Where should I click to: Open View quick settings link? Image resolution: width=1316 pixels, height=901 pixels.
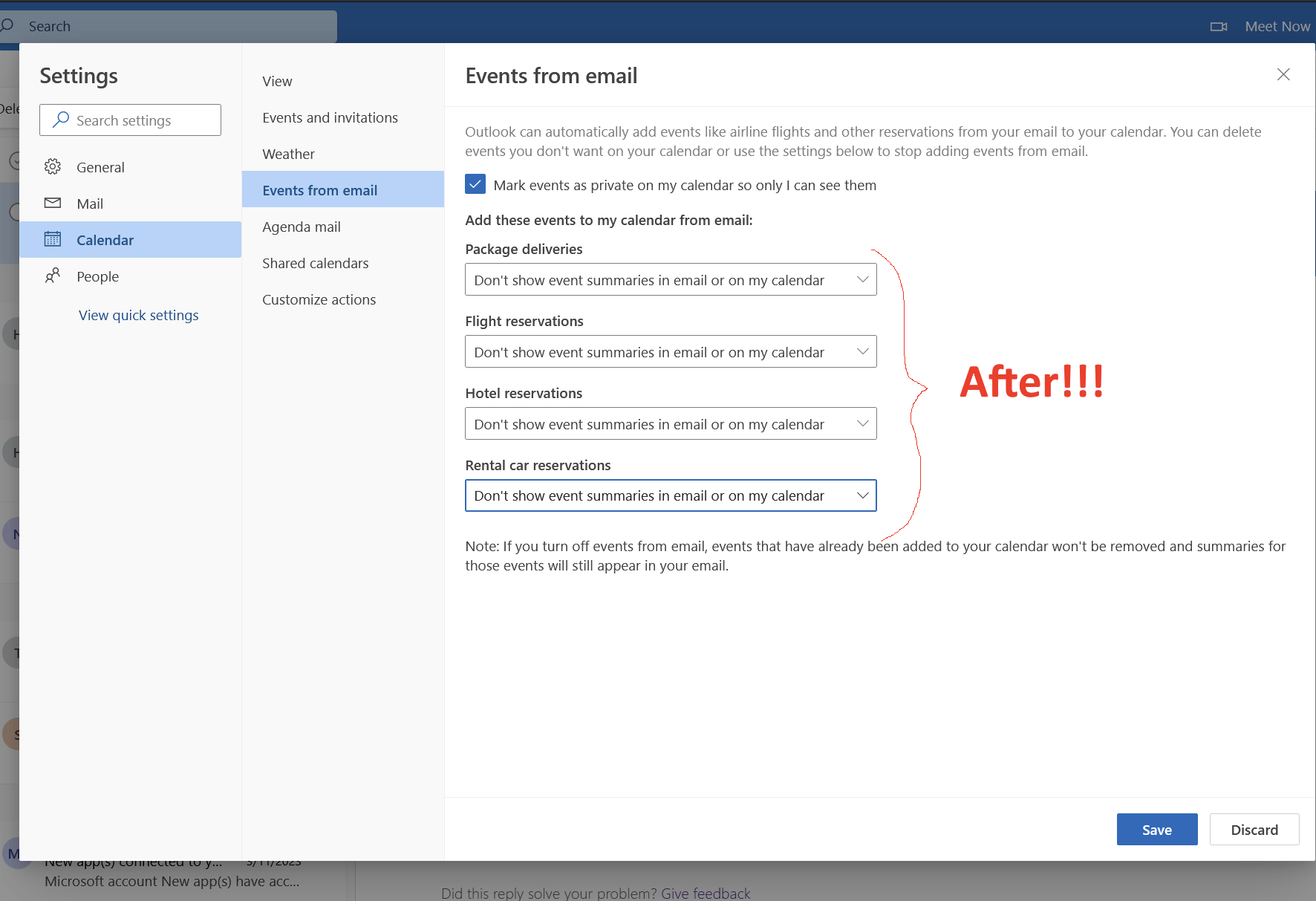(139, 315)
